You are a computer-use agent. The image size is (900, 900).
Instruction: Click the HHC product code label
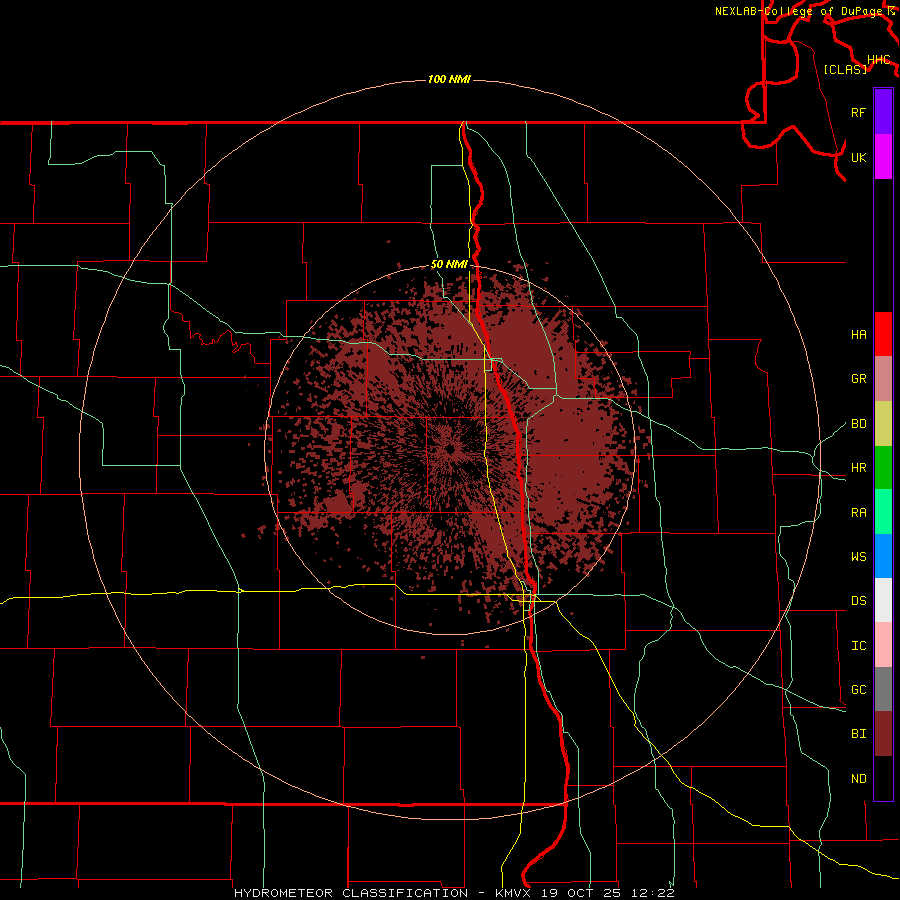[879, 59]
